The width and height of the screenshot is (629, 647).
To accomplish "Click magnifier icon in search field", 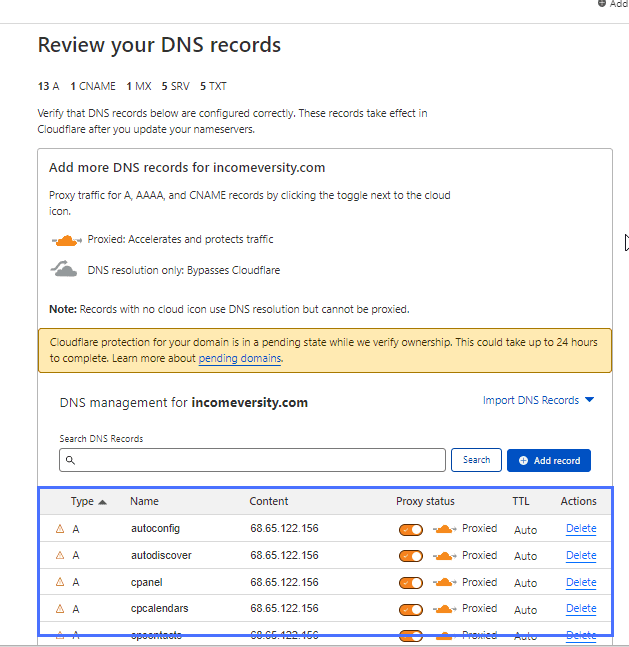I will pyautogui.click(x=71, y=460).
